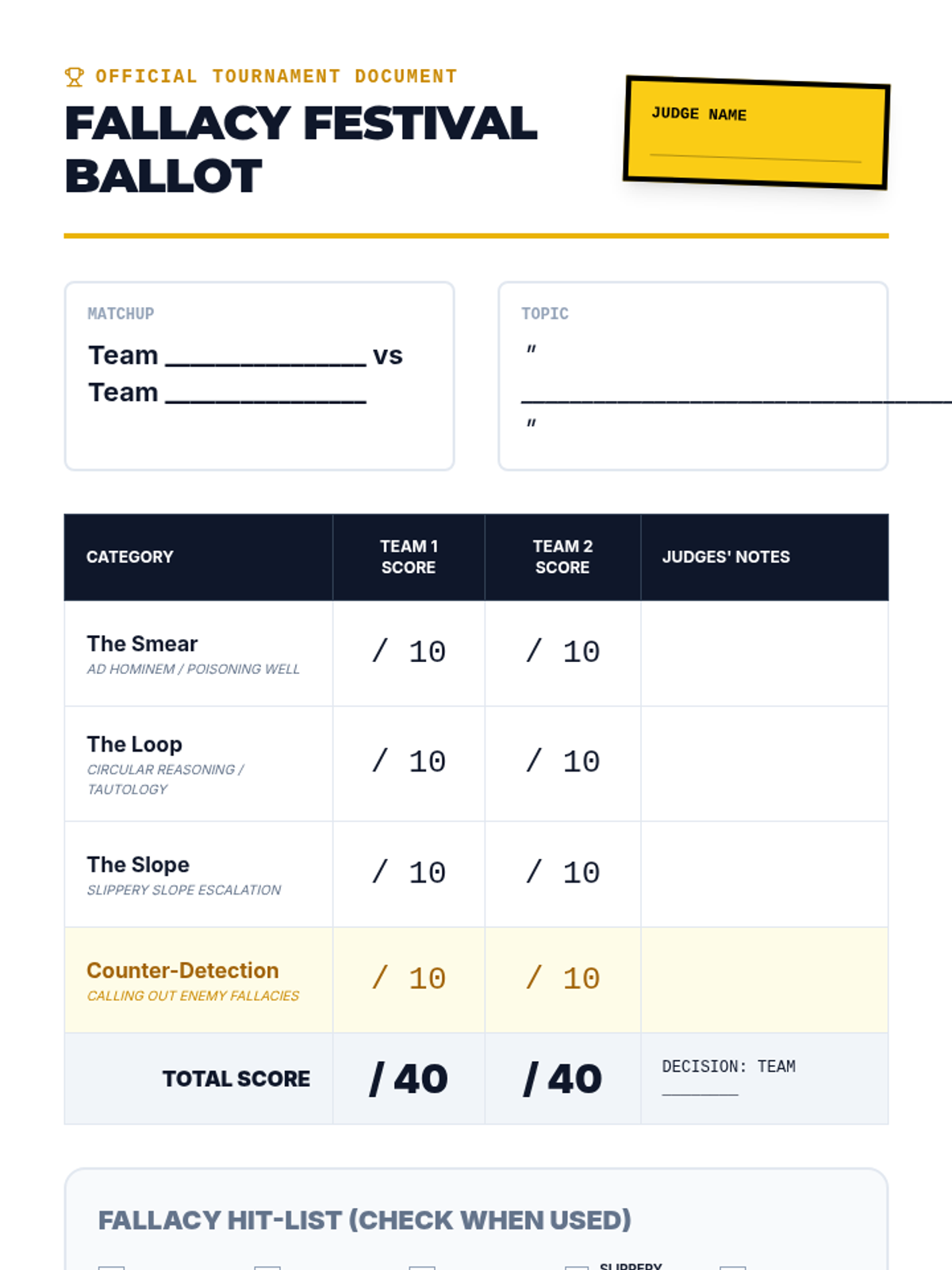The height and width of the screenshot is (1270, 952).
Task: Select Team 2 Counter-Detection score cell
Action: coord(562,979)
